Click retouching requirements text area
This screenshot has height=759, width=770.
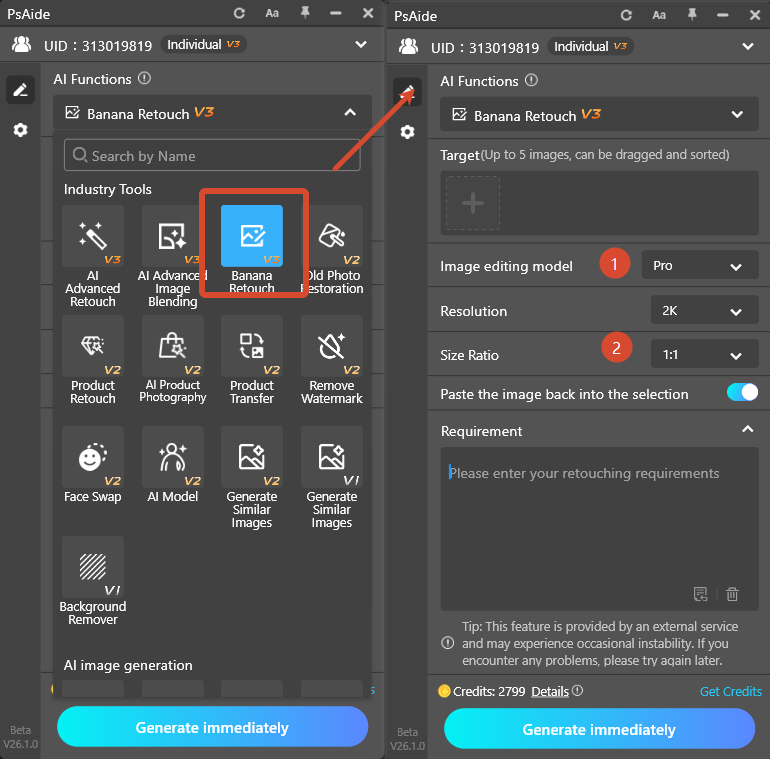[600, 528]
